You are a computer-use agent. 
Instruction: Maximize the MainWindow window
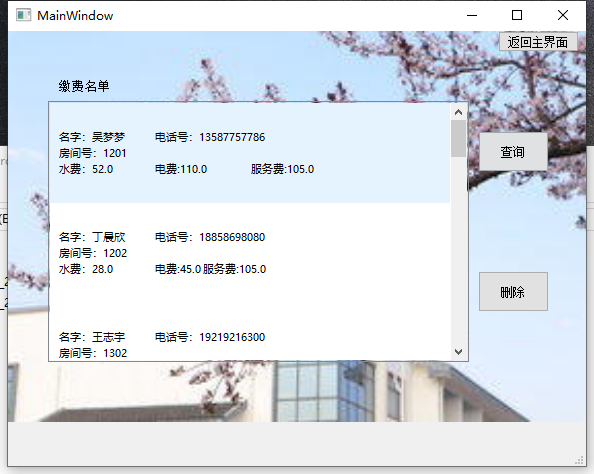[517, 16]
